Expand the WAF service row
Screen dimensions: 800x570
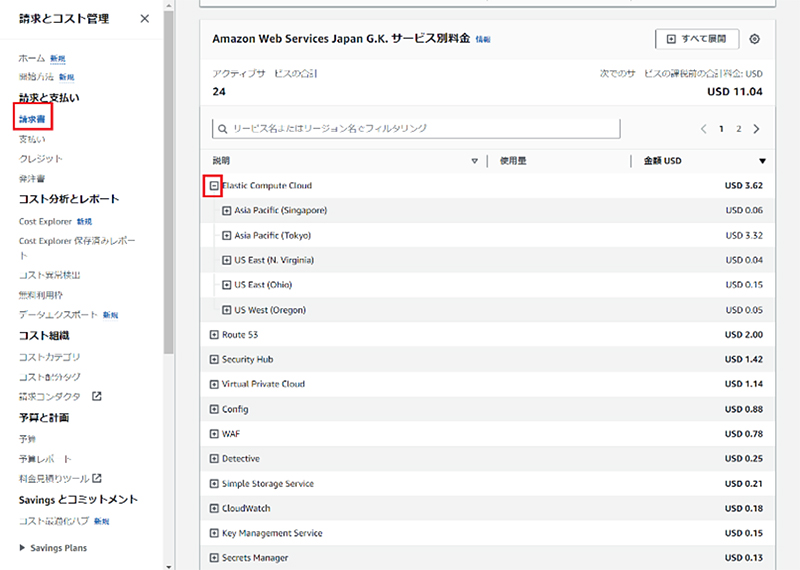214,434
